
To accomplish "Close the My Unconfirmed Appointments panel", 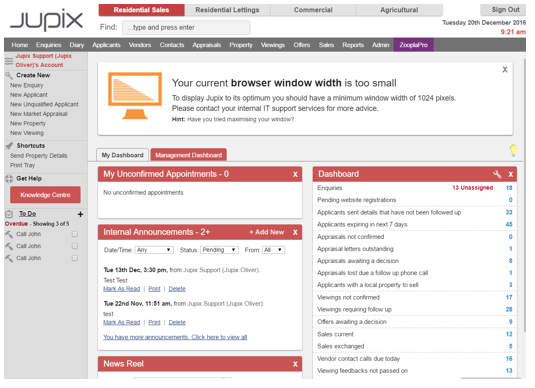I will [x=295, y=174].
